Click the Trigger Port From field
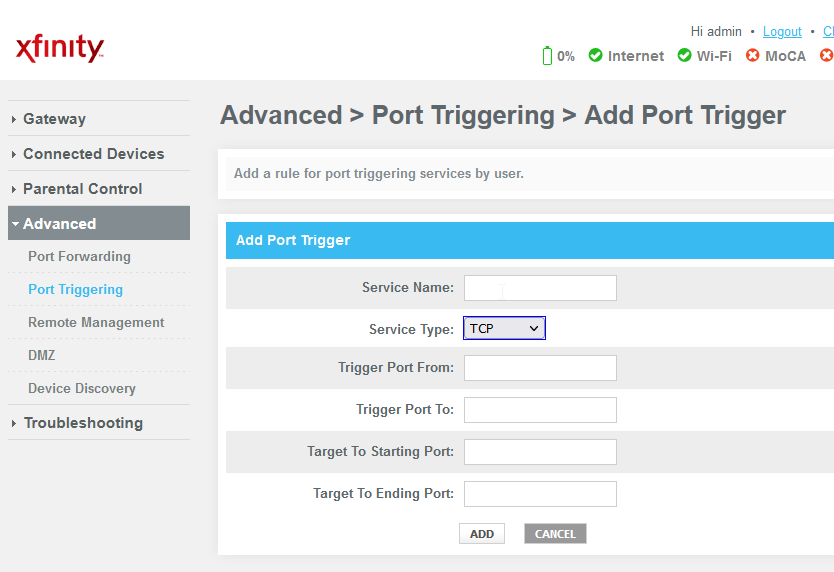The height and width of the screenshot is (572, 834). click(x=540, y=368)
